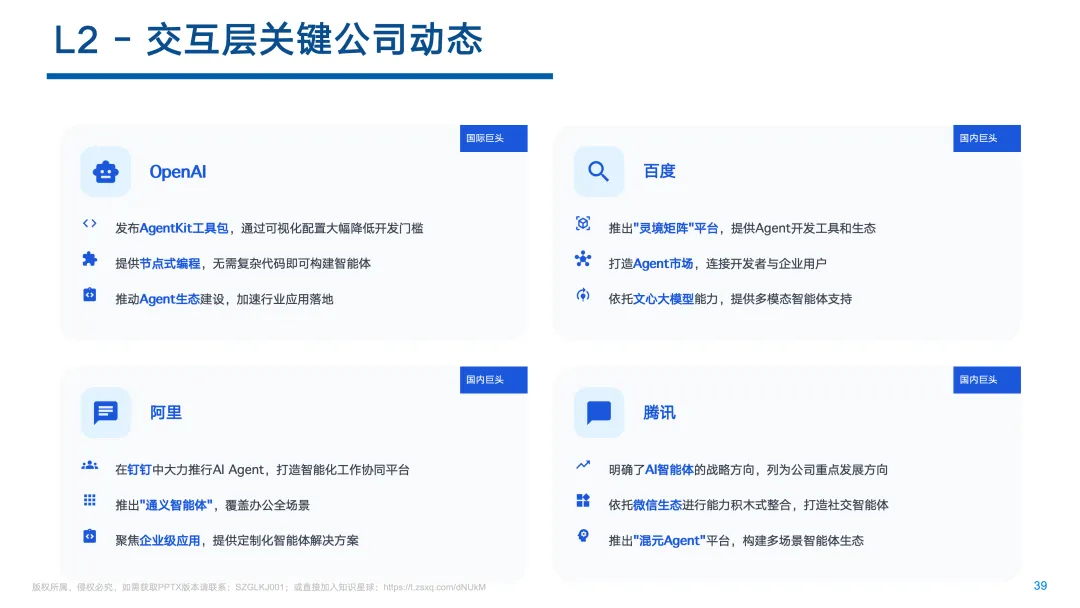Click page number 39
Image resolution: width=1080 pixels, height=608 pixels.
pos(1040,585)
